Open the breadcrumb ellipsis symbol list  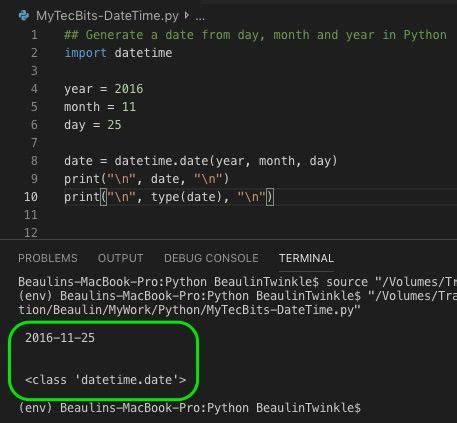200,17
